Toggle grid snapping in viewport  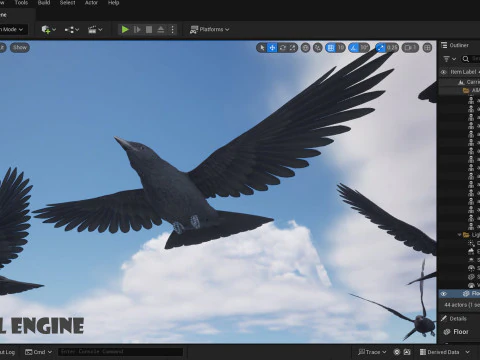click(x=331, y=48)
